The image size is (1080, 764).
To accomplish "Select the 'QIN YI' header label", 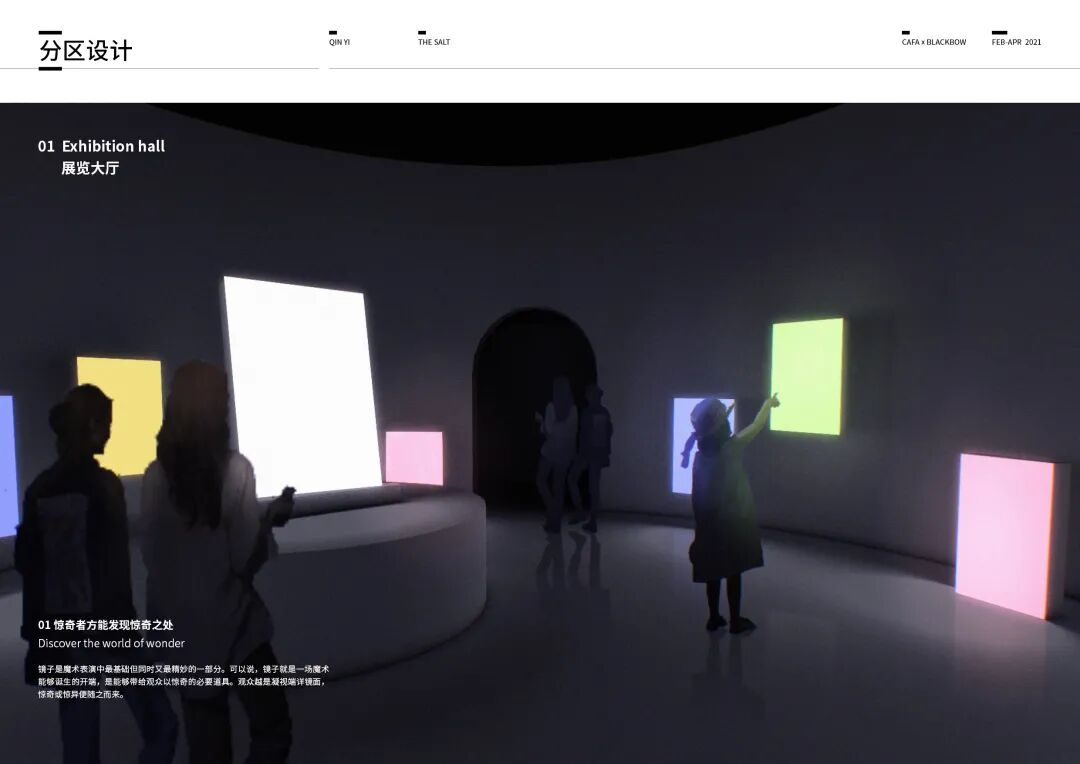I will tap(340, 42).
